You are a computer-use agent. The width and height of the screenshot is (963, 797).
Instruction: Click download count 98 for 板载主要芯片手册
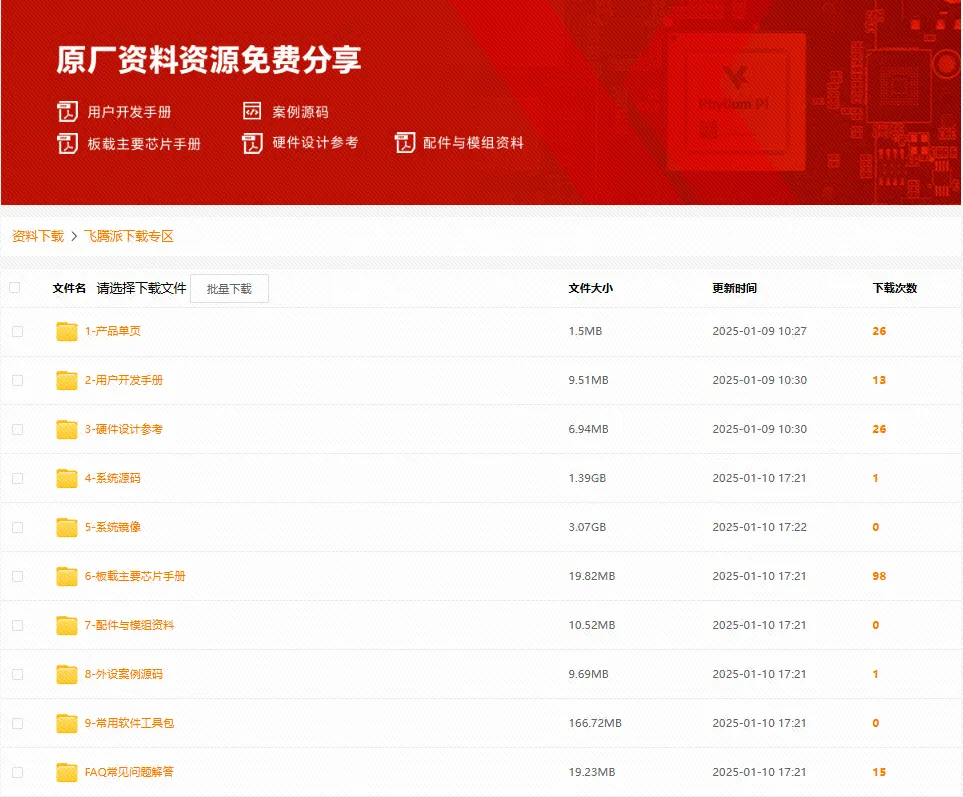click(x=879, y=576)
